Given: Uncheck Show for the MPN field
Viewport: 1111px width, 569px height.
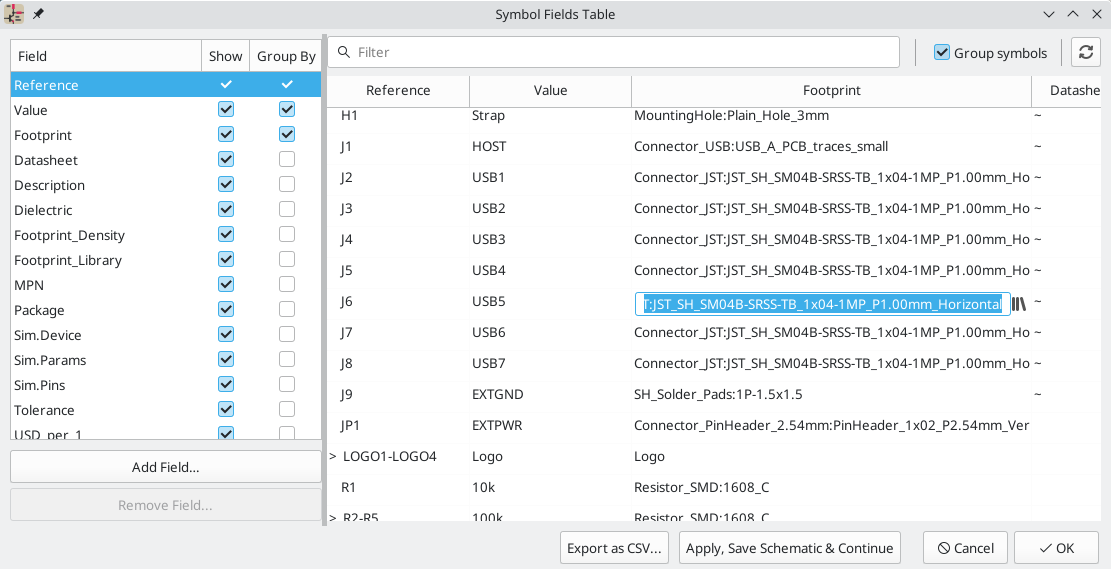Looking at the screenshot, I should click(225, 284).
